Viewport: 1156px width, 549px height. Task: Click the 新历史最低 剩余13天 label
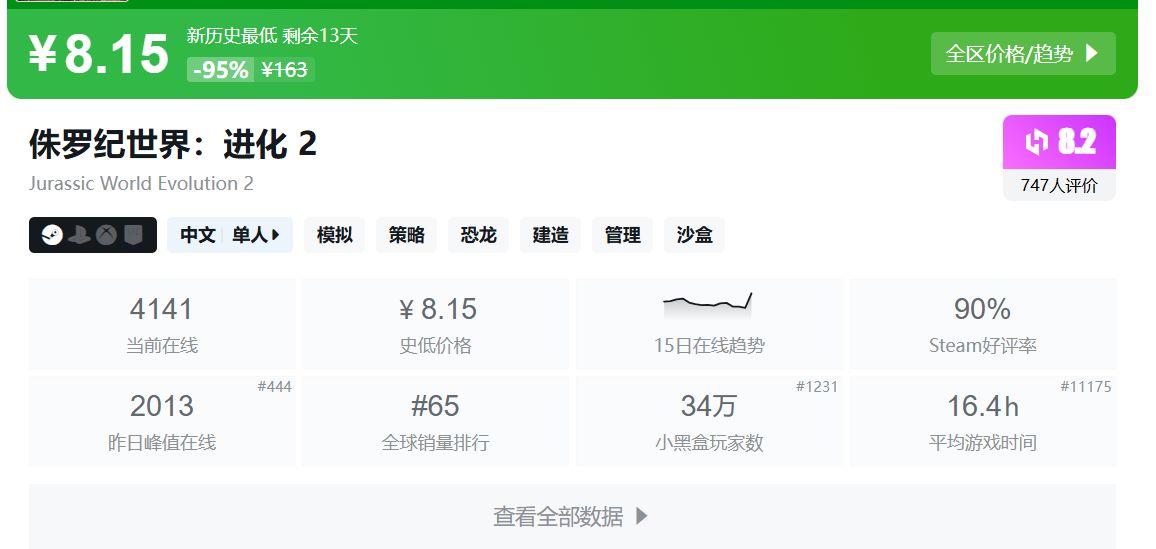tap(272, 35)
